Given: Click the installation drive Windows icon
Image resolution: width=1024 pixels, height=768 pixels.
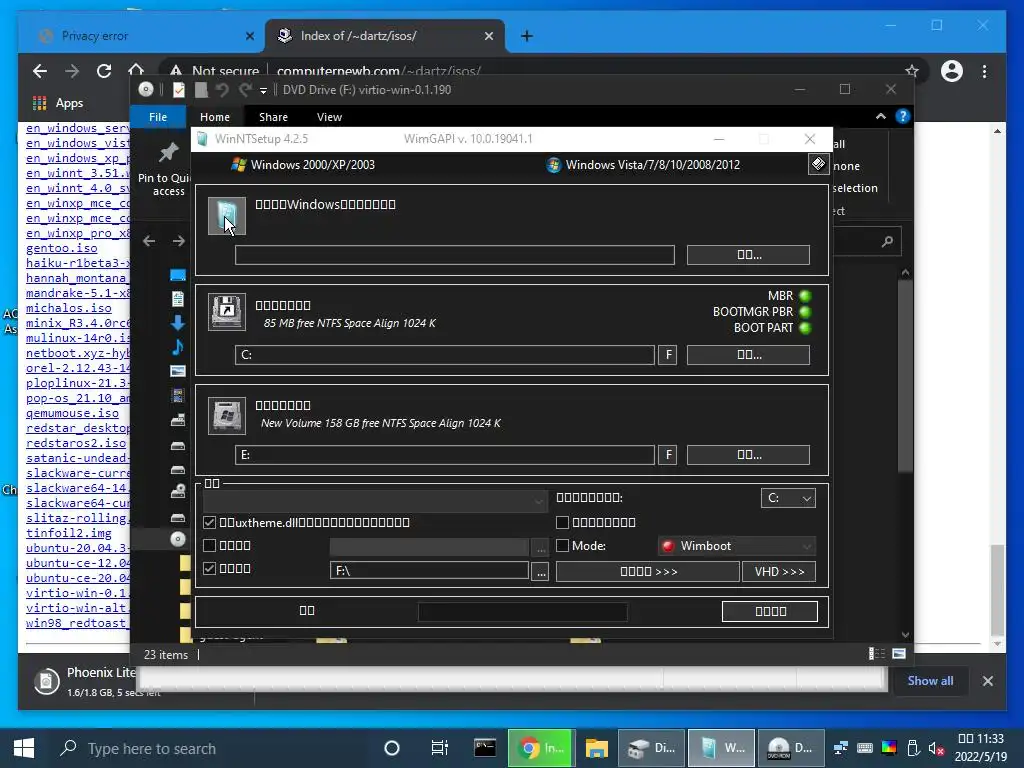Looking at the screenshot, I should tap(227, 415).
